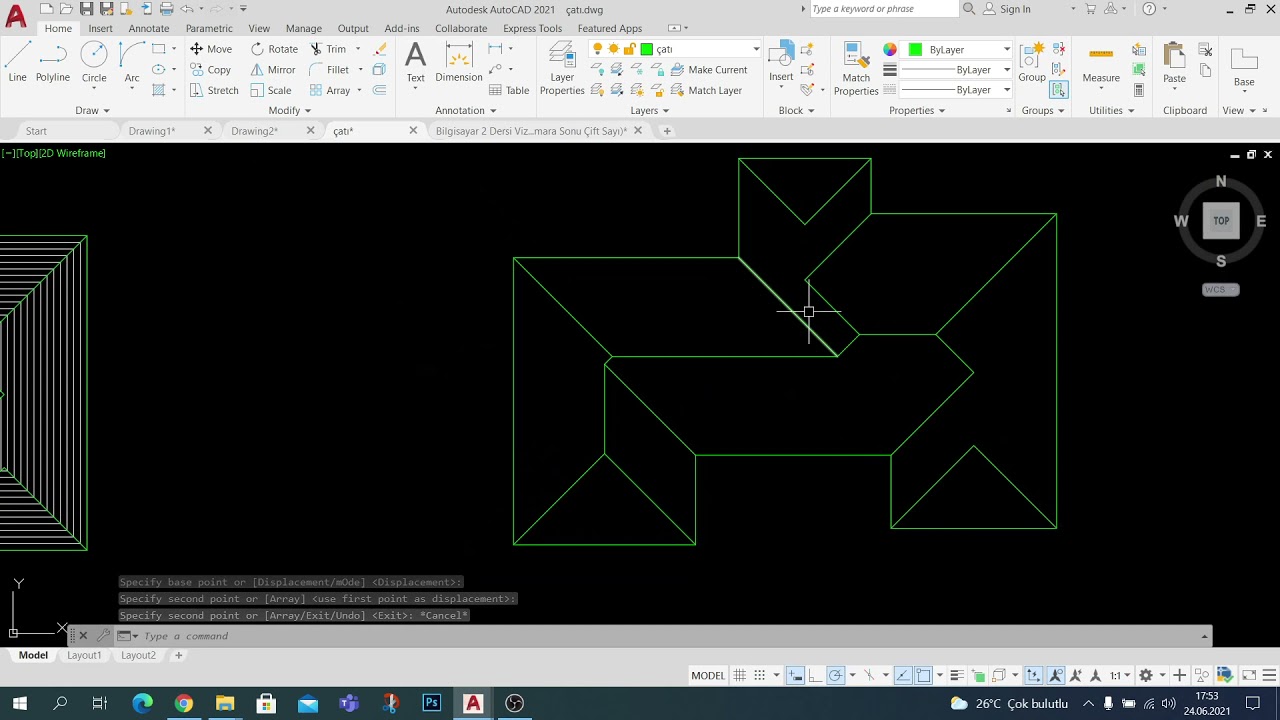
Task: Expand the Layers panel
Action: click(650, 111)
